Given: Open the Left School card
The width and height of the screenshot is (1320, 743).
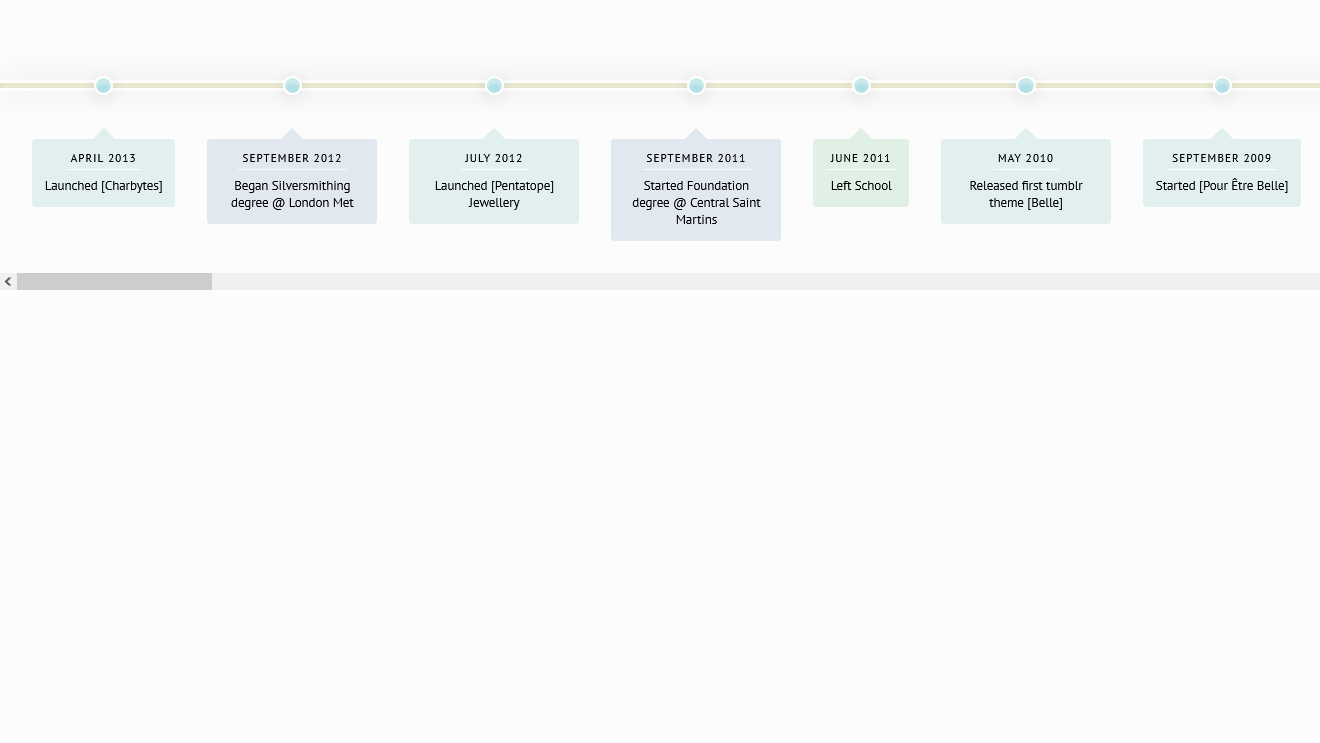Looking at the screenshot, I should pyautogui.click(x=861, y=173).
